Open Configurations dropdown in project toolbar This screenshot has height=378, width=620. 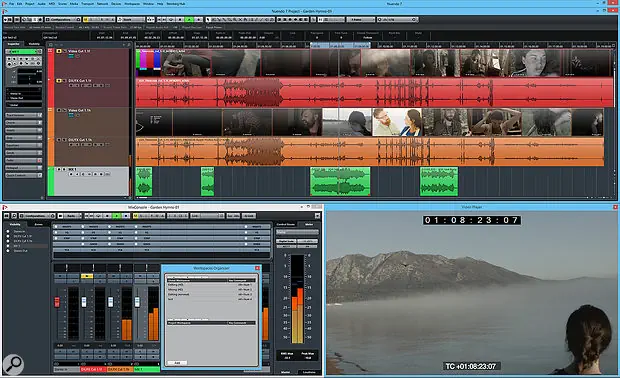63,19
